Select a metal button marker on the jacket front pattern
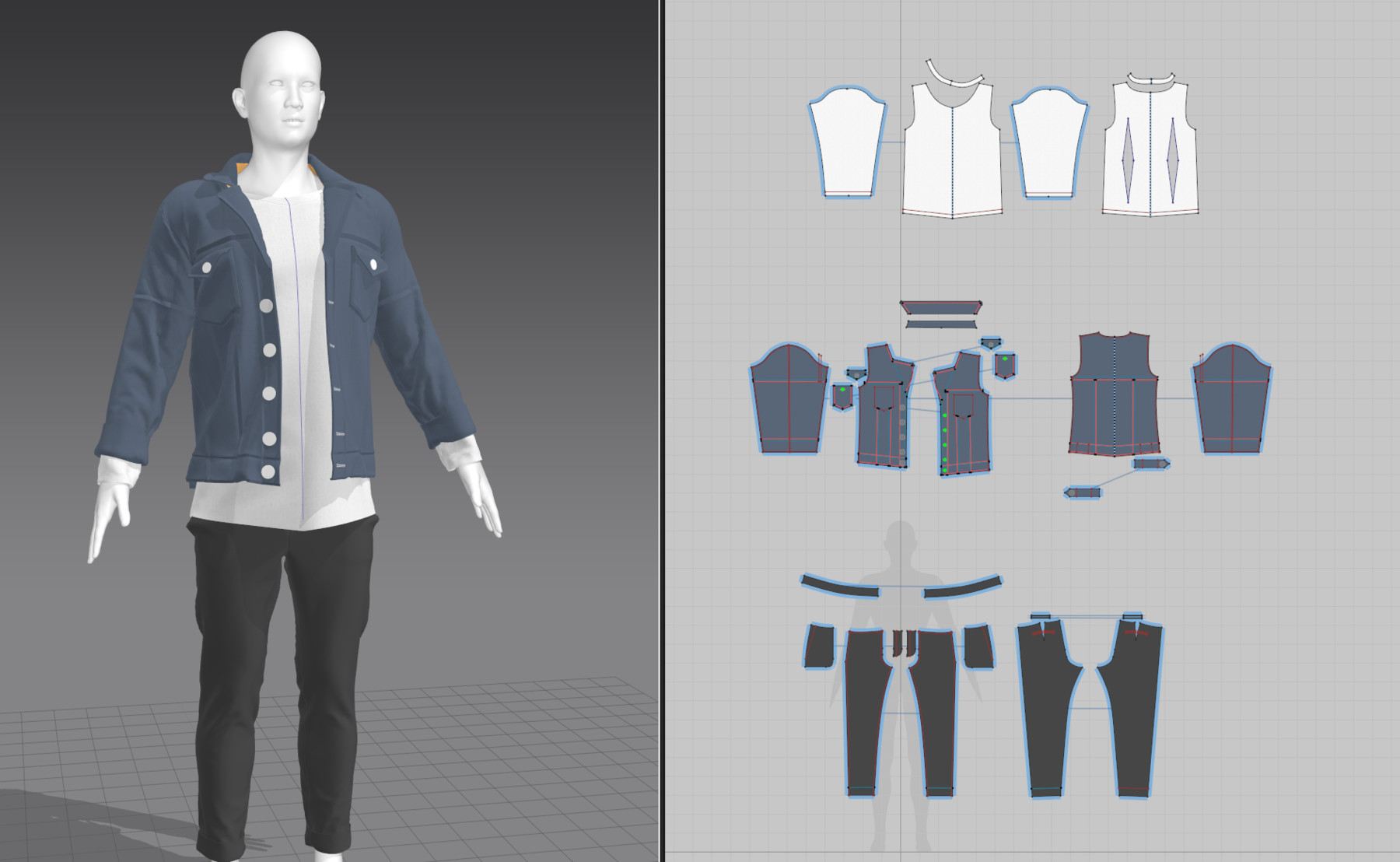The height and width of the screenshot is (862, 1400). [x=902, y=421]
